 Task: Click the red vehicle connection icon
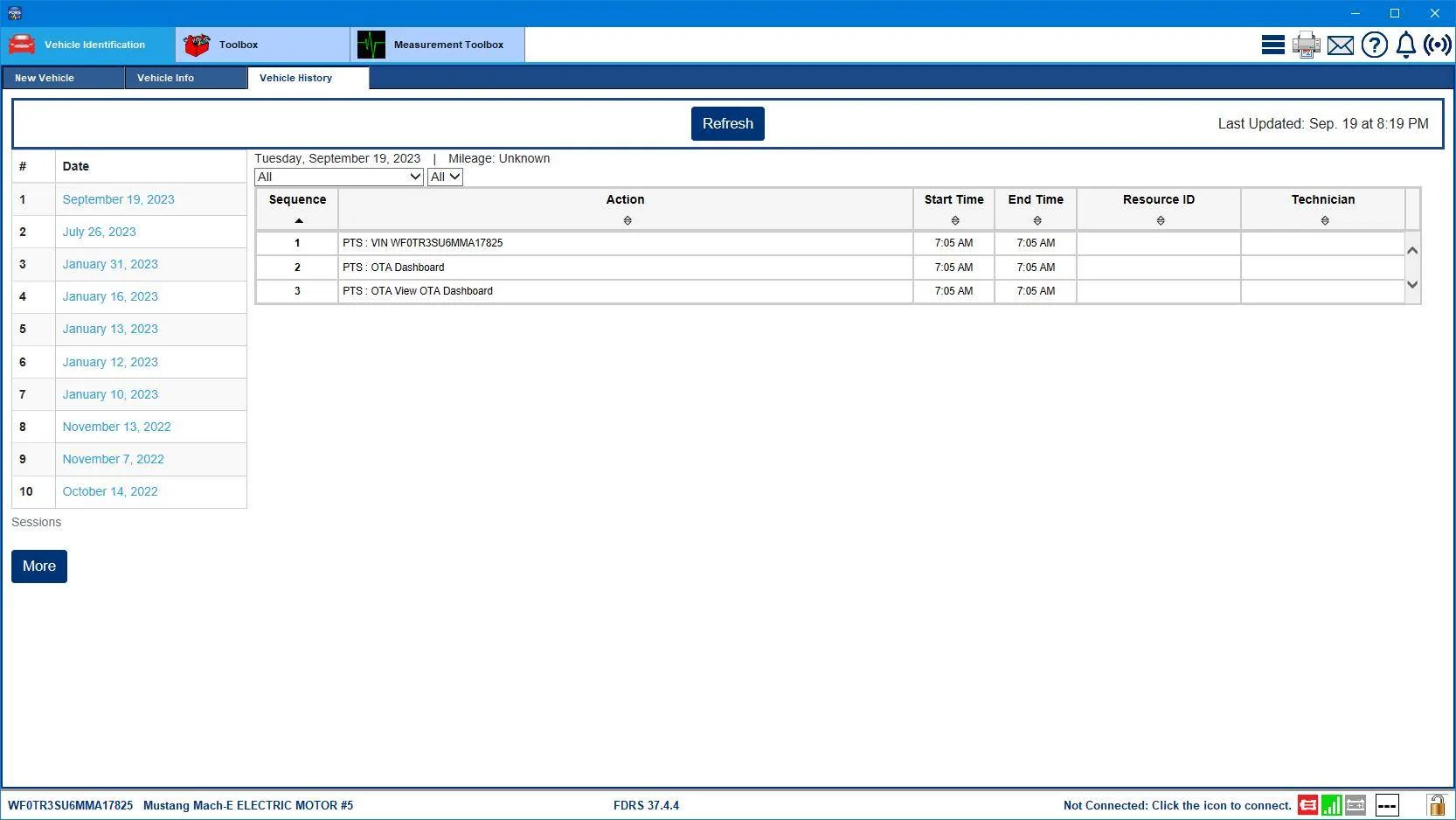coord(1307,805)
